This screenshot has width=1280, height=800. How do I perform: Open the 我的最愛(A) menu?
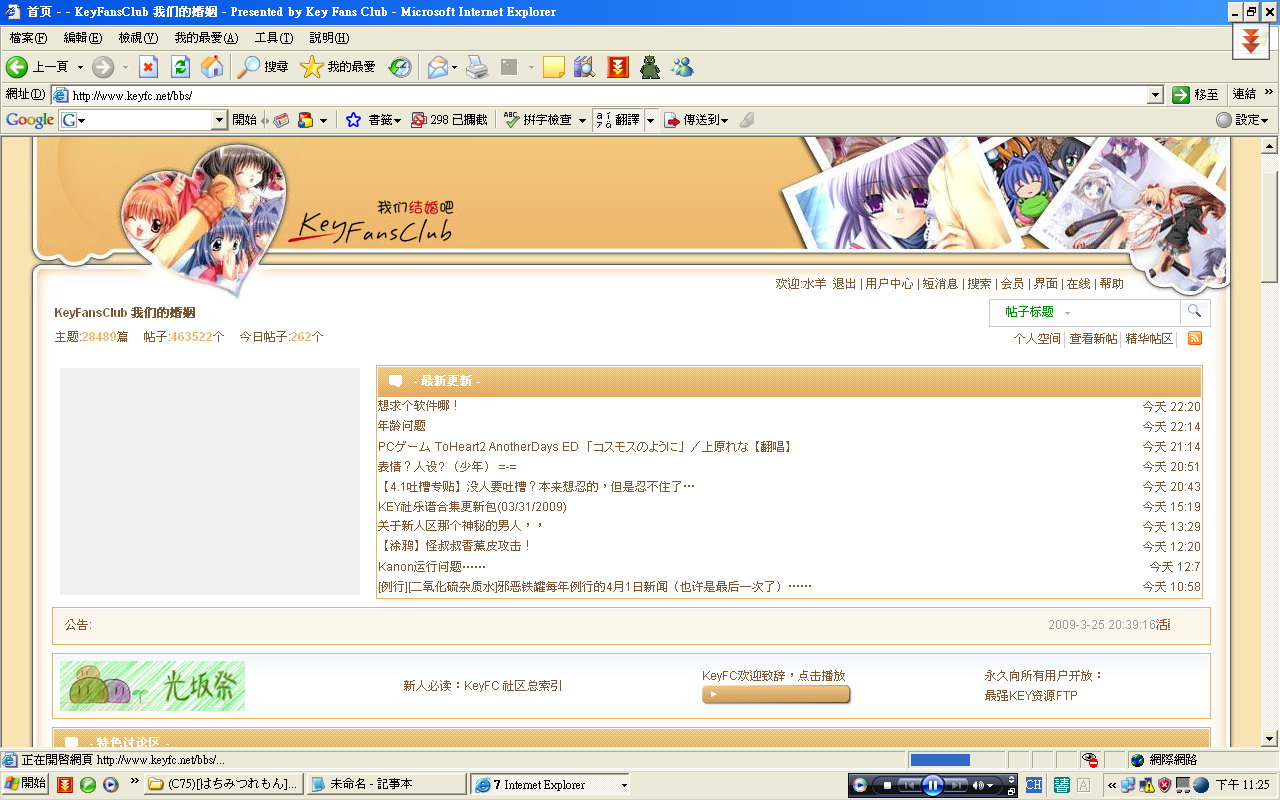tap(206, 38)
